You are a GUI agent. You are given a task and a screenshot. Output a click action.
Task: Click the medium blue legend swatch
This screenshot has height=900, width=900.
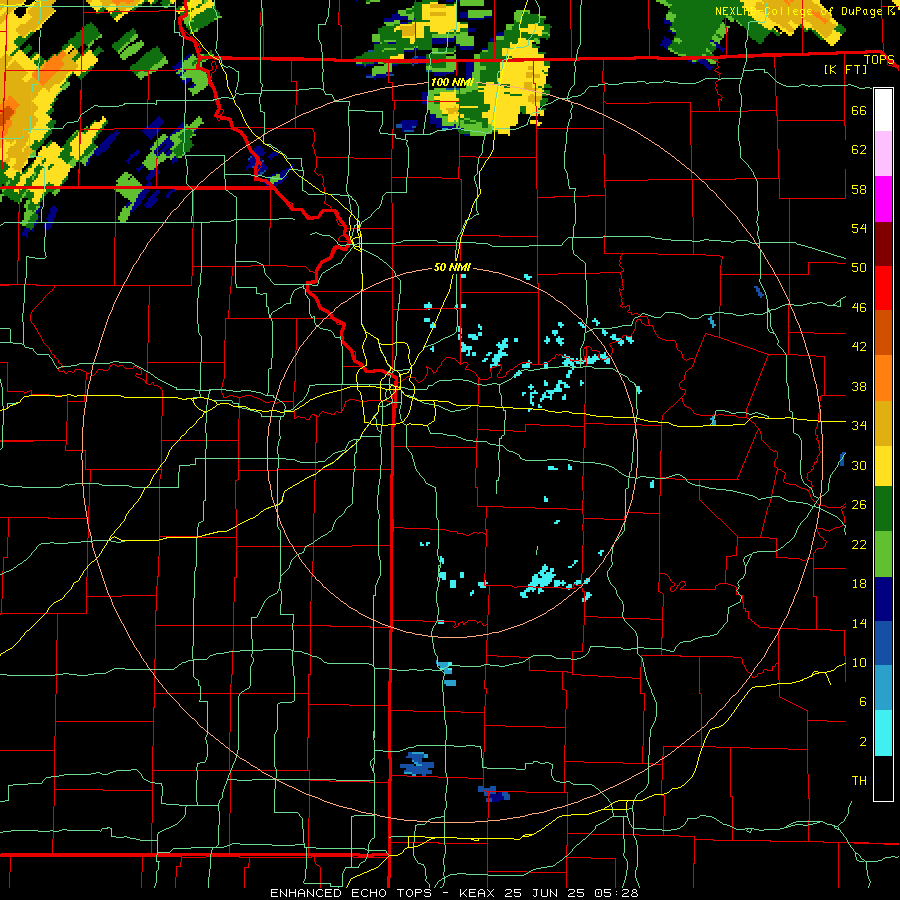click(883, 643)
